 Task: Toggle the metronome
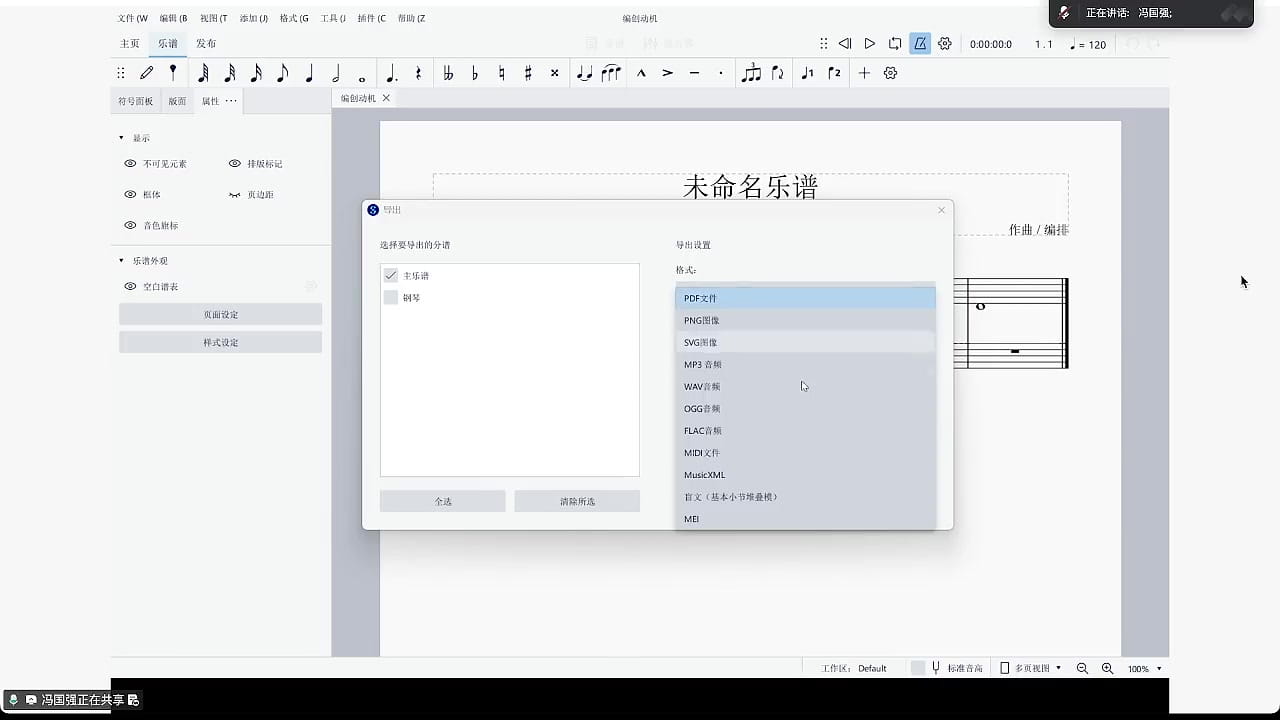point(920,44)
